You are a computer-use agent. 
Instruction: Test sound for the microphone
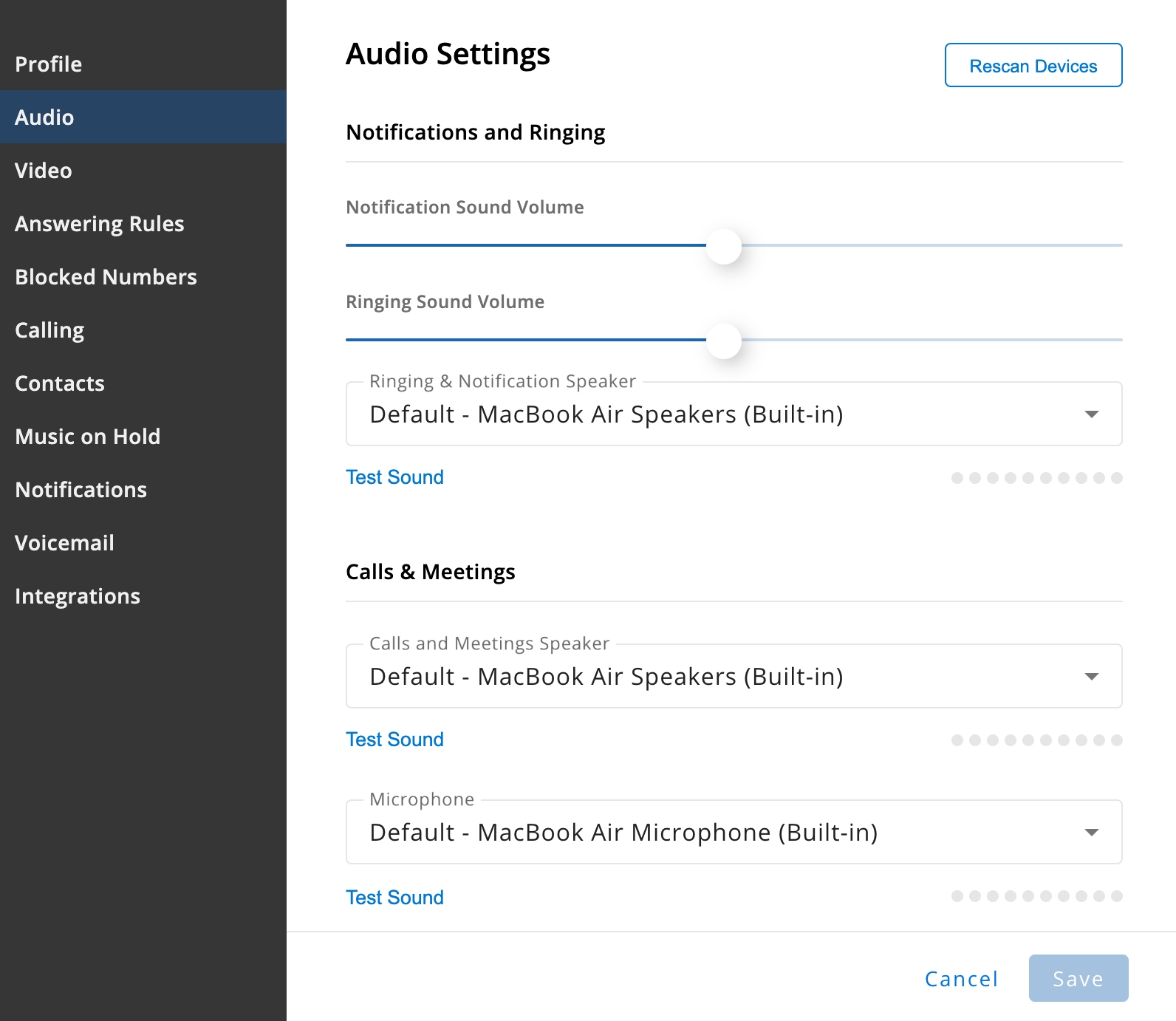394,898
